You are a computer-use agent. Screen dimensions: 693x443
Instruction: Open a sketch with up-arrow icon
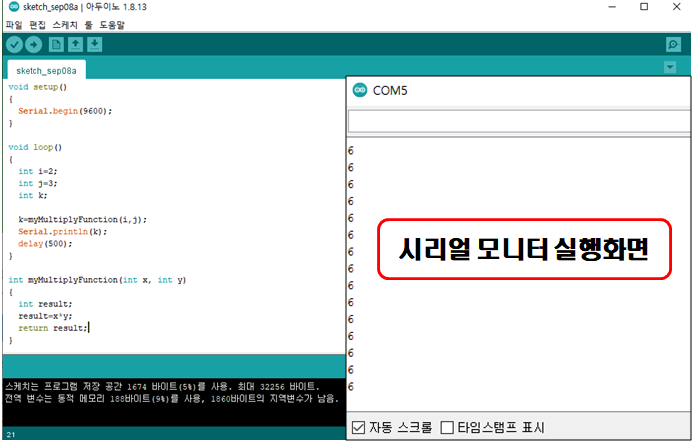click(76, 45)
